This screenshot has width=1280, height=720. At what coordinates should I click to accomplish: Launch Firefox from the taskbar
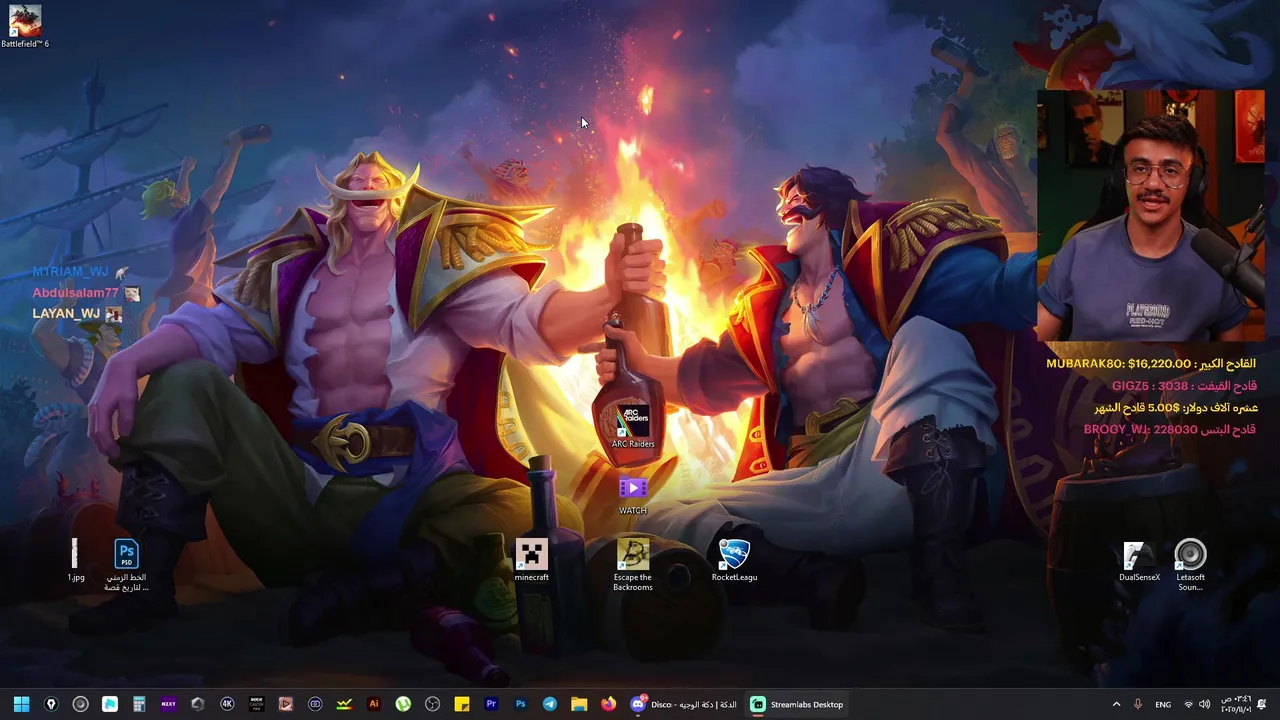tap(608, 704)
